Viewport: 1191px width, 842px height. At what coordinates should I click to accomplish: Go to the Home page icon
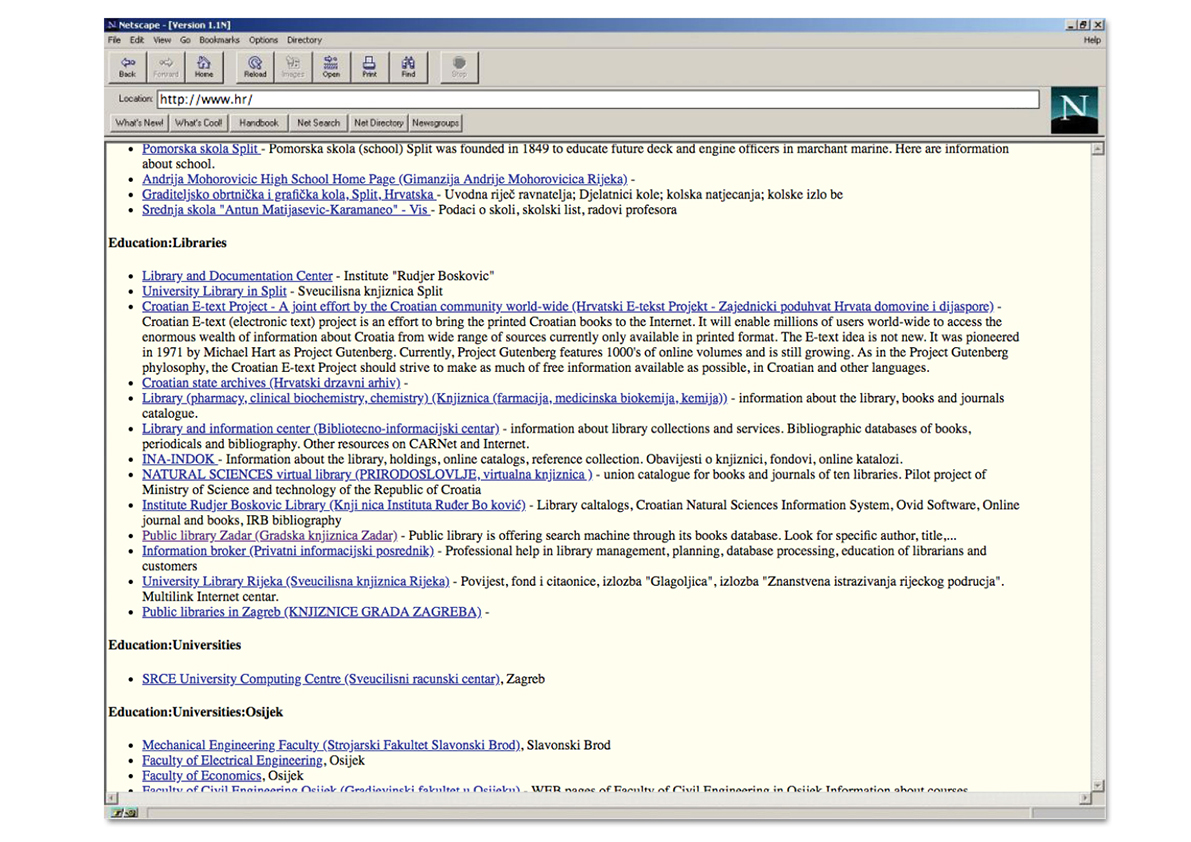(x=204, y=66)
